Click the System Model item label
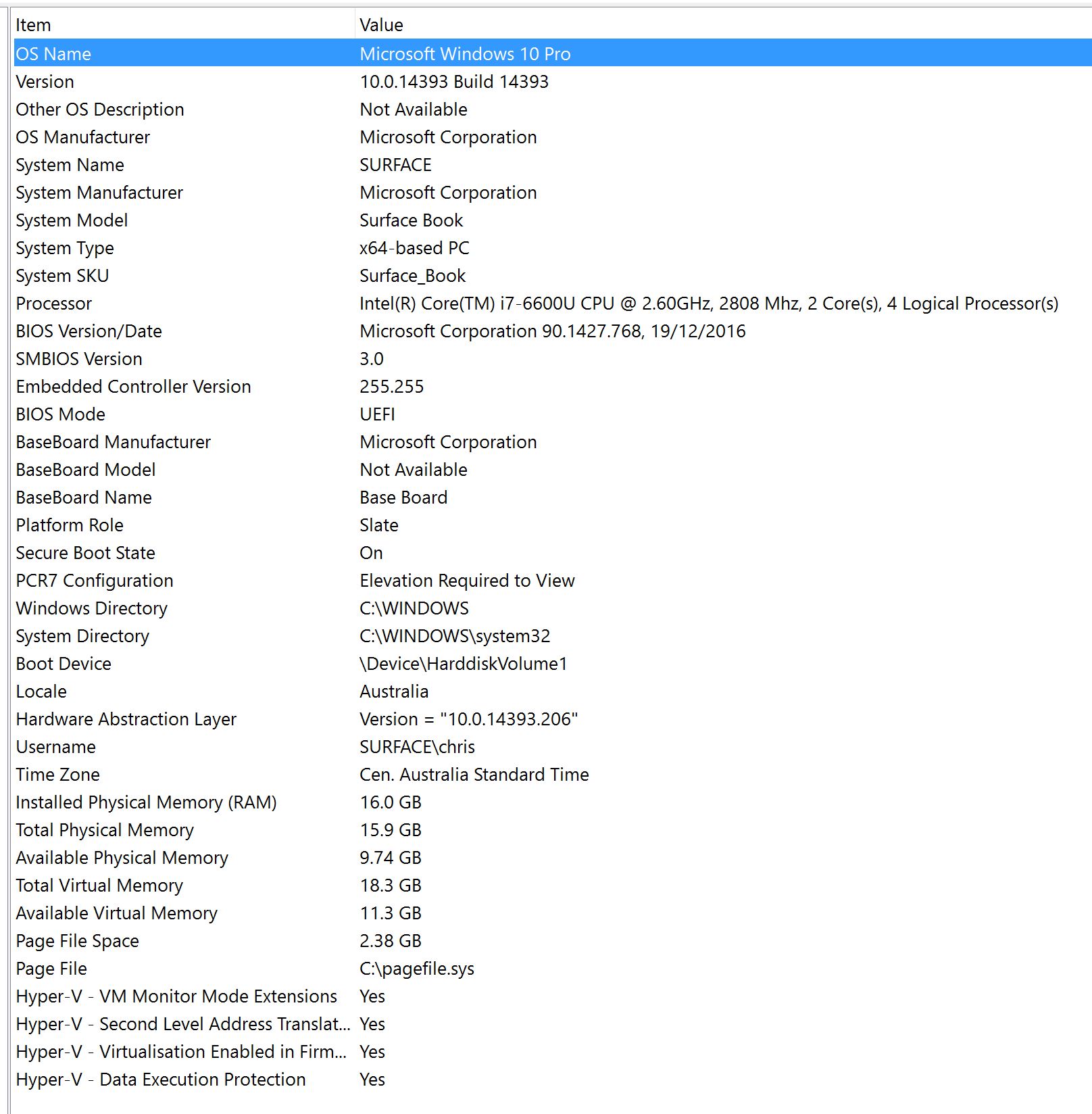Viewport: 1092px width, 1114px height. point(72,220)
